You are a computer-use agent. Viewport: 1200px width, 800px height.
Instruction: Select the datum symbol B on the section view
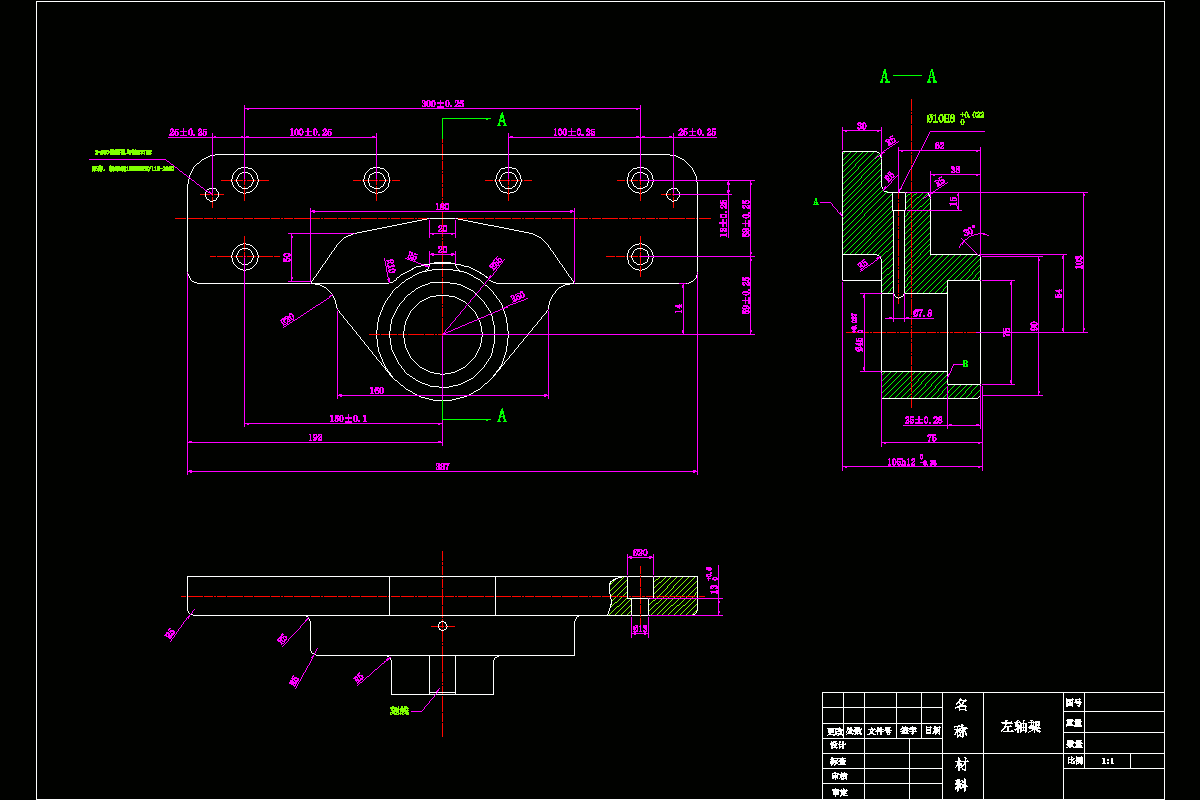point(965,362)
